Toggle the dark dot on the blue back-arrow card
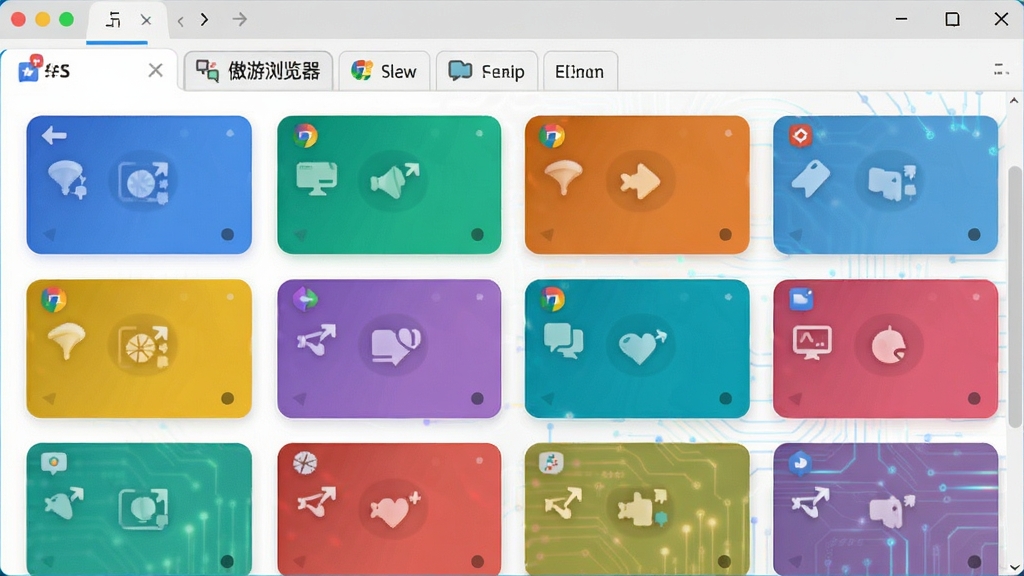Image resolution: width=1024 pixels, height=576 pixels. pyautogui.click(x=227, y=234)
